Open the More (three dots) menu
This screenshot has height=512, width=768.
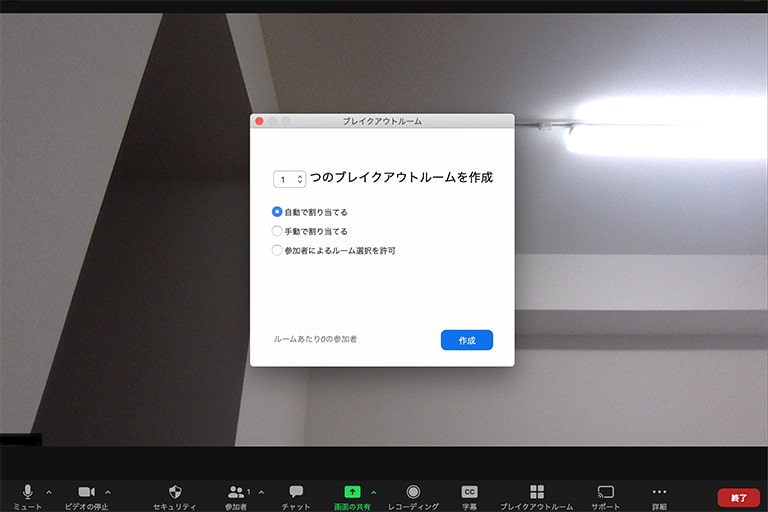click(659, 496)
